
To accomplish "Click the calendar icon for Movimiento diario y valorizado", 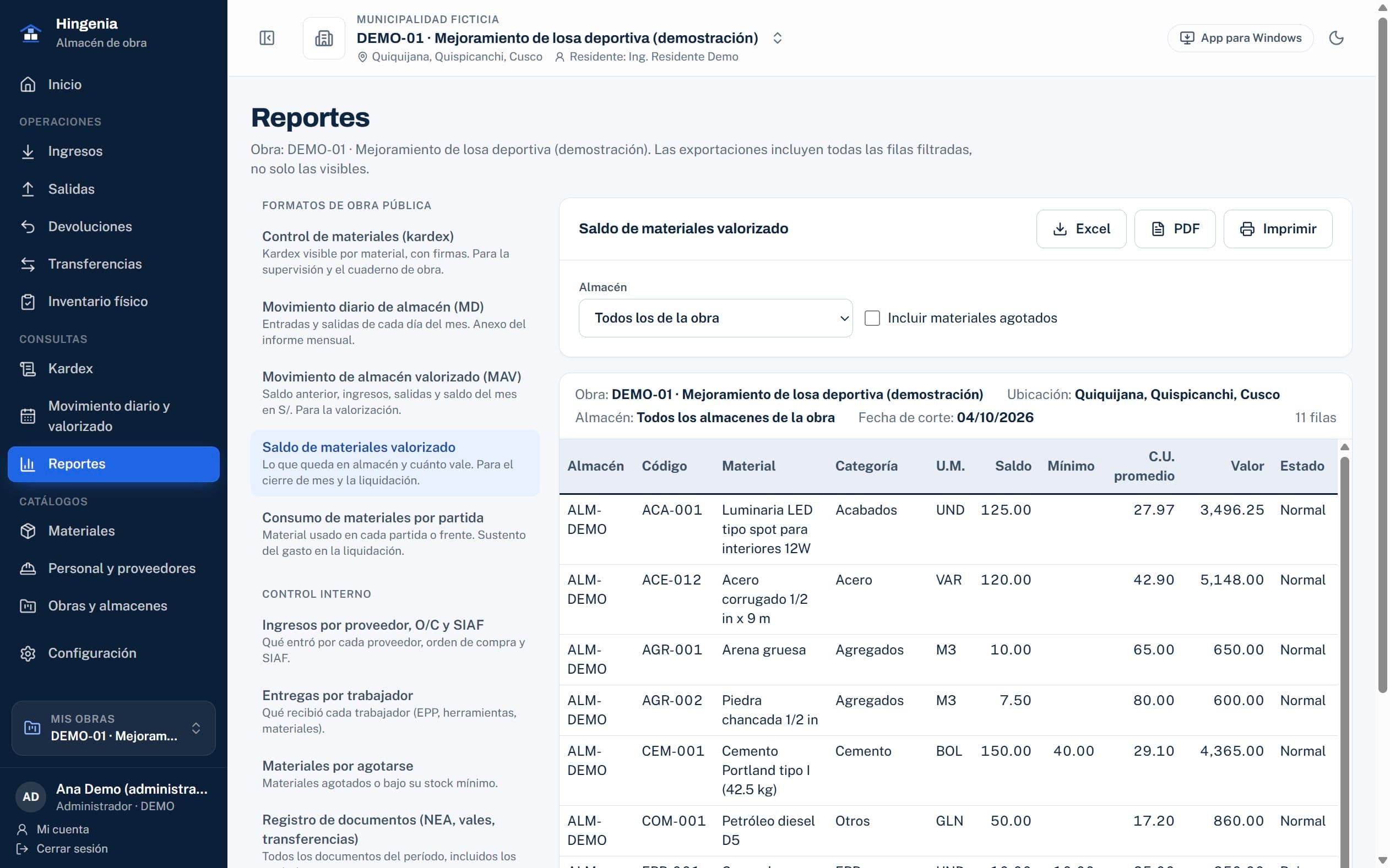I will point(28,416).
